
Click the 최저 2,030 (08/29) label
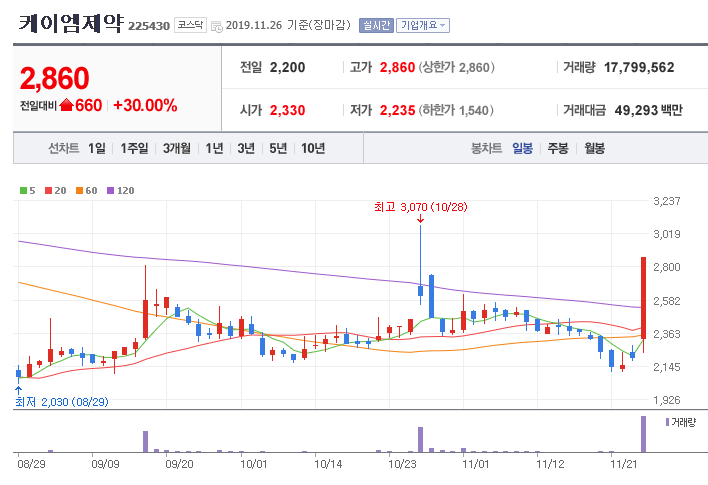tap(62, 402)
